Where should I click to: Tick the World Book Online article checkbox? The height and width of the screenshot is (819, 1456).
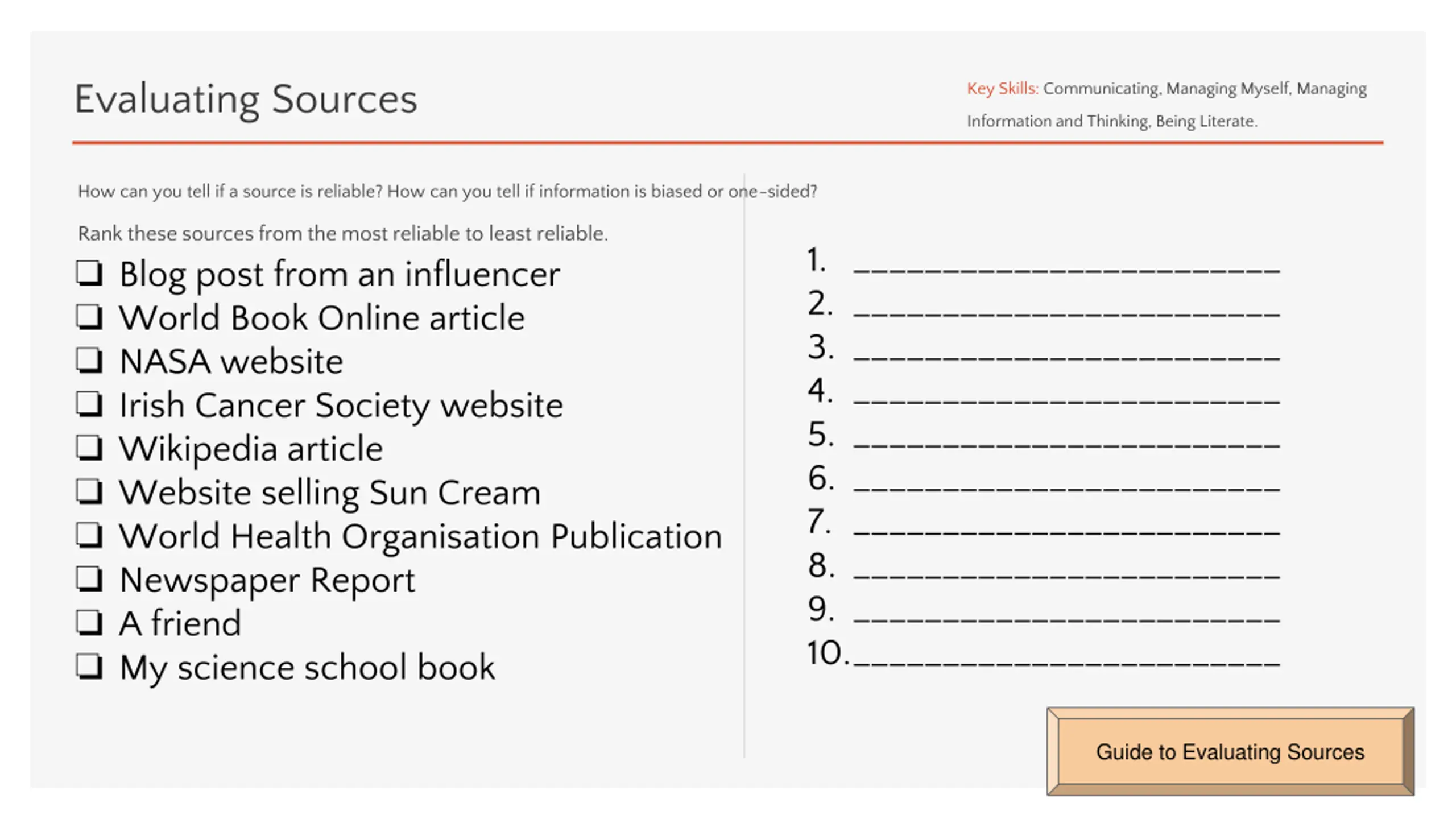pos(89,317)
